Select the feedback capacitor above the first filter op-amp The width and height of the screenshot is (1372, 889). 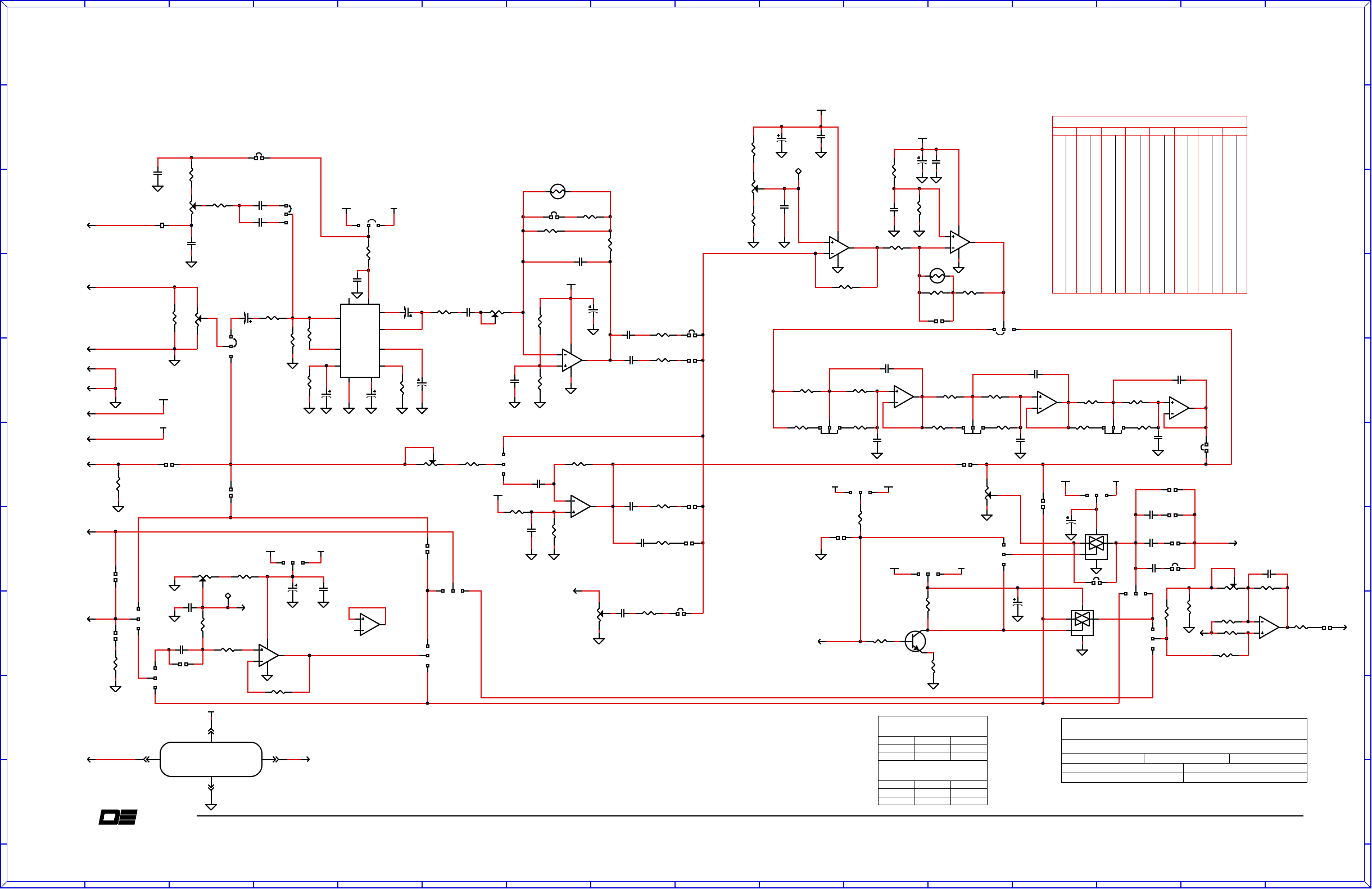click(886, 369)
